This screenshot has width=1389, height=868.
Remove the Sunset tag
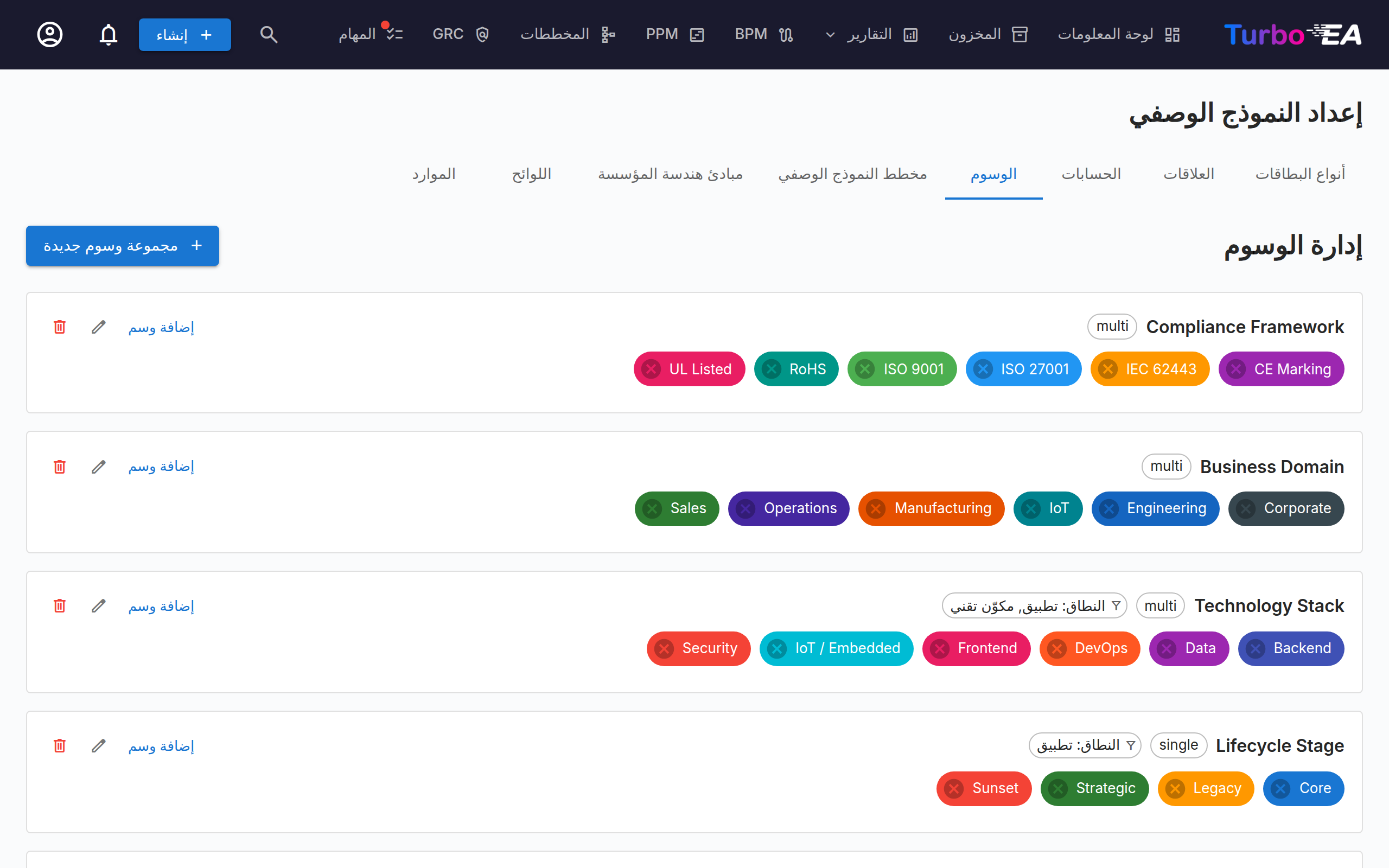(x=954, y=789)
